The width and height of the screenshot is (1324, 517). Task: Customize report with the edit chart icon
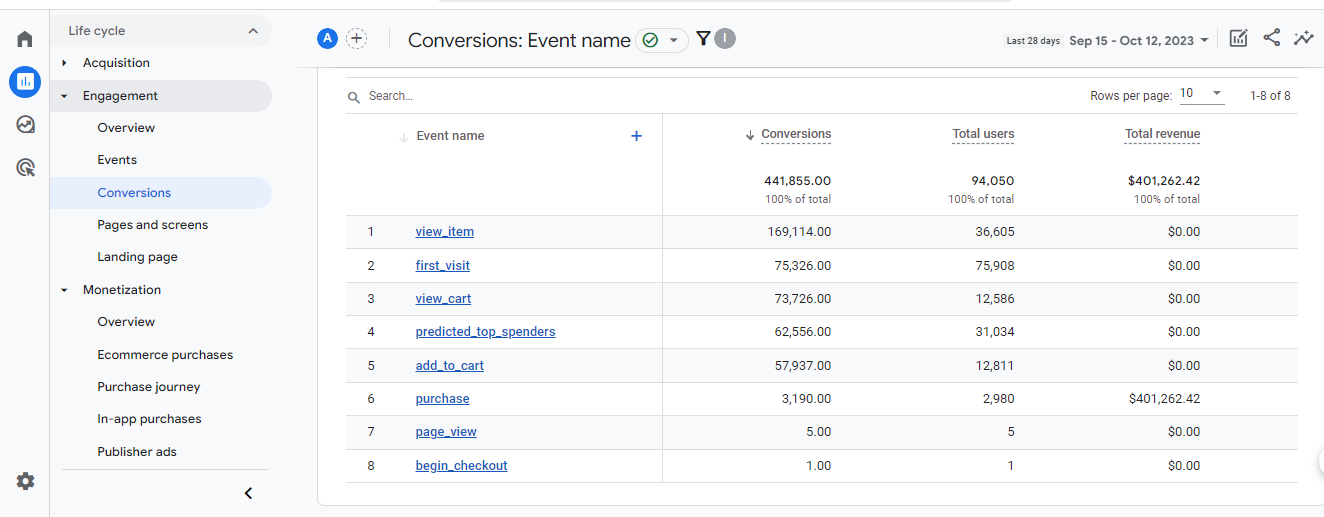pyautogui.click(x=1238, y=39)
